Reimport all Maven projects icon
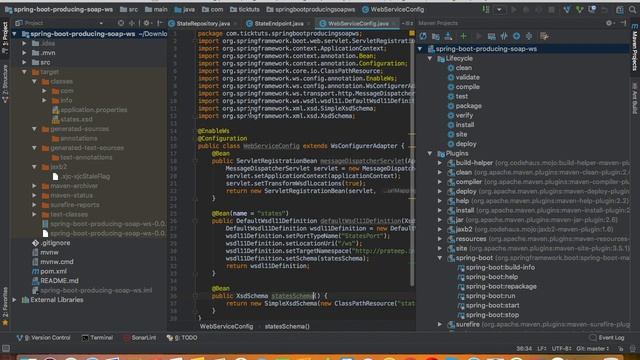Image resolution: width=640 pixels, height=360 pixels. 423,36
